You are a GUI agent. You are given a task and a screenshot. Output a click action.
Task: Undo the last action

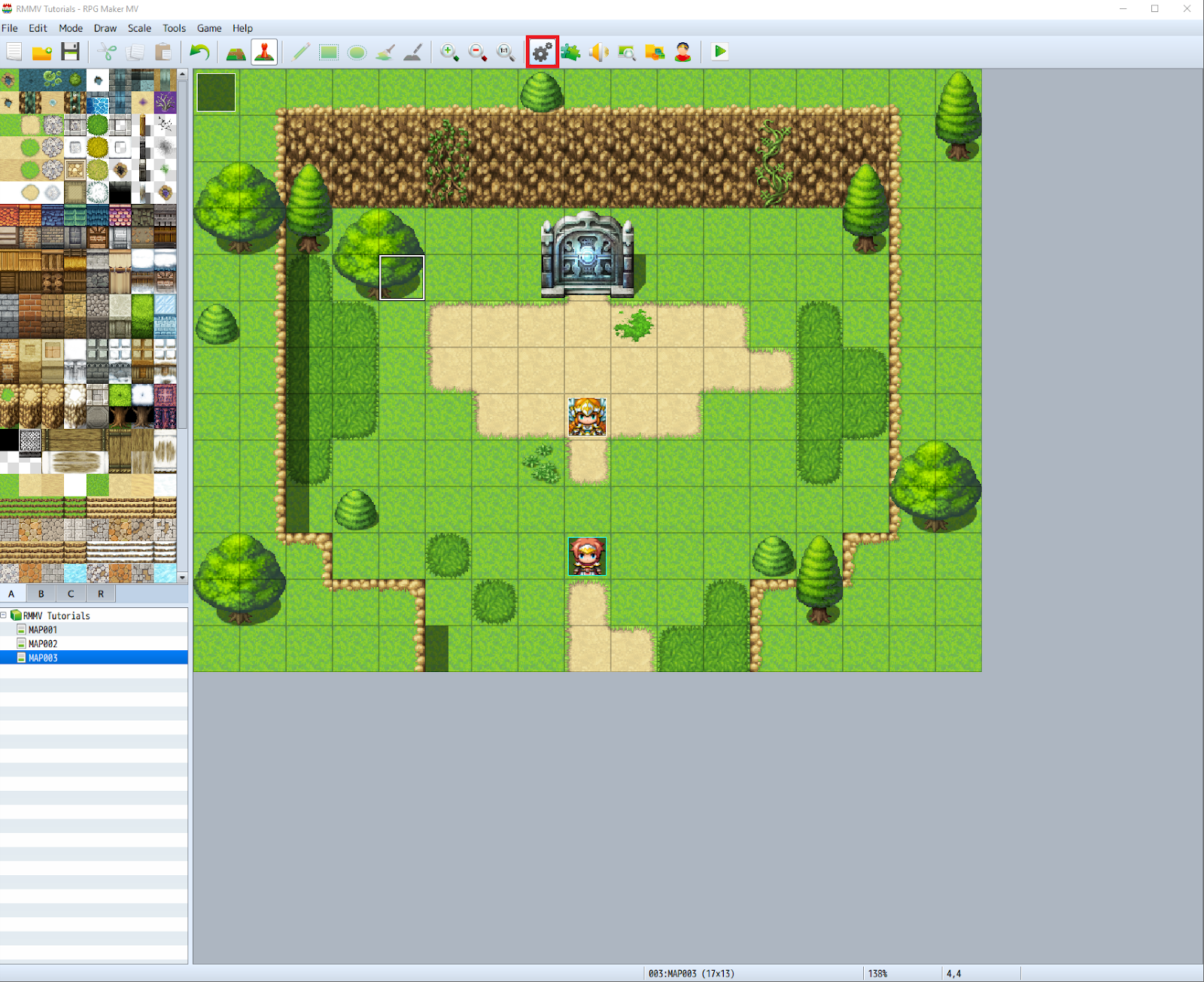point(199,52)
